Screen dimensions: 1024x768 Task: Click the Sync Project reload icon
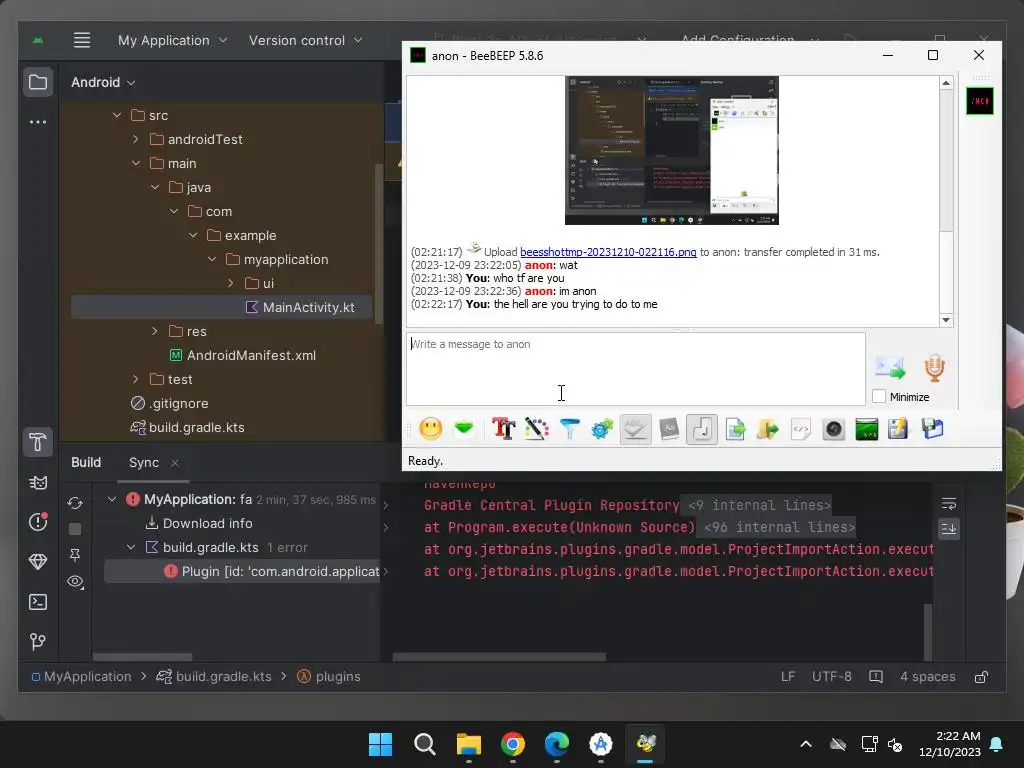[x=75, y=503]
